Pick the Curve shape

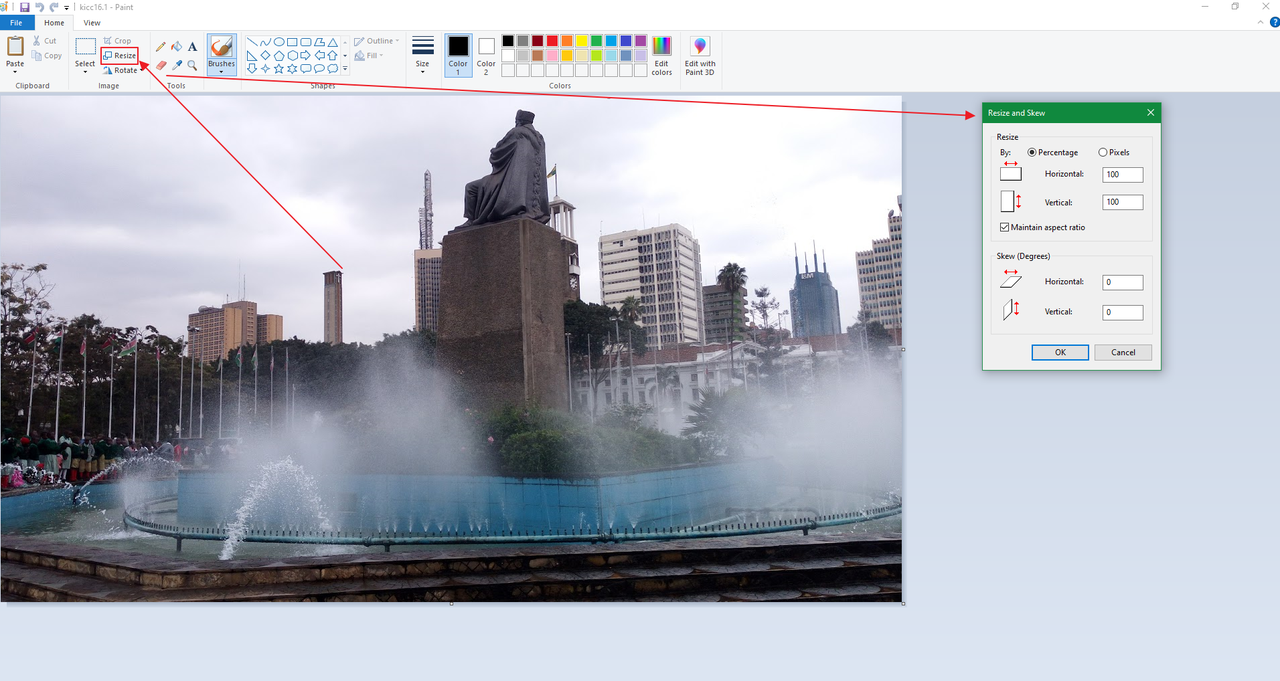coord(265,42)
